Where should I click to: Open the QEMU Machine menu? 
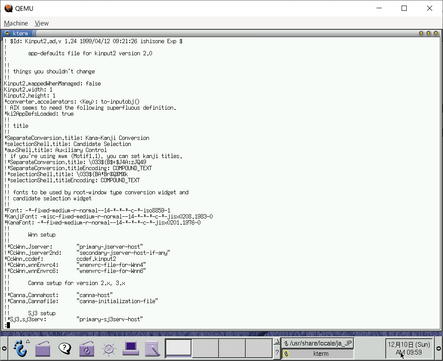[x=16, y=23]
